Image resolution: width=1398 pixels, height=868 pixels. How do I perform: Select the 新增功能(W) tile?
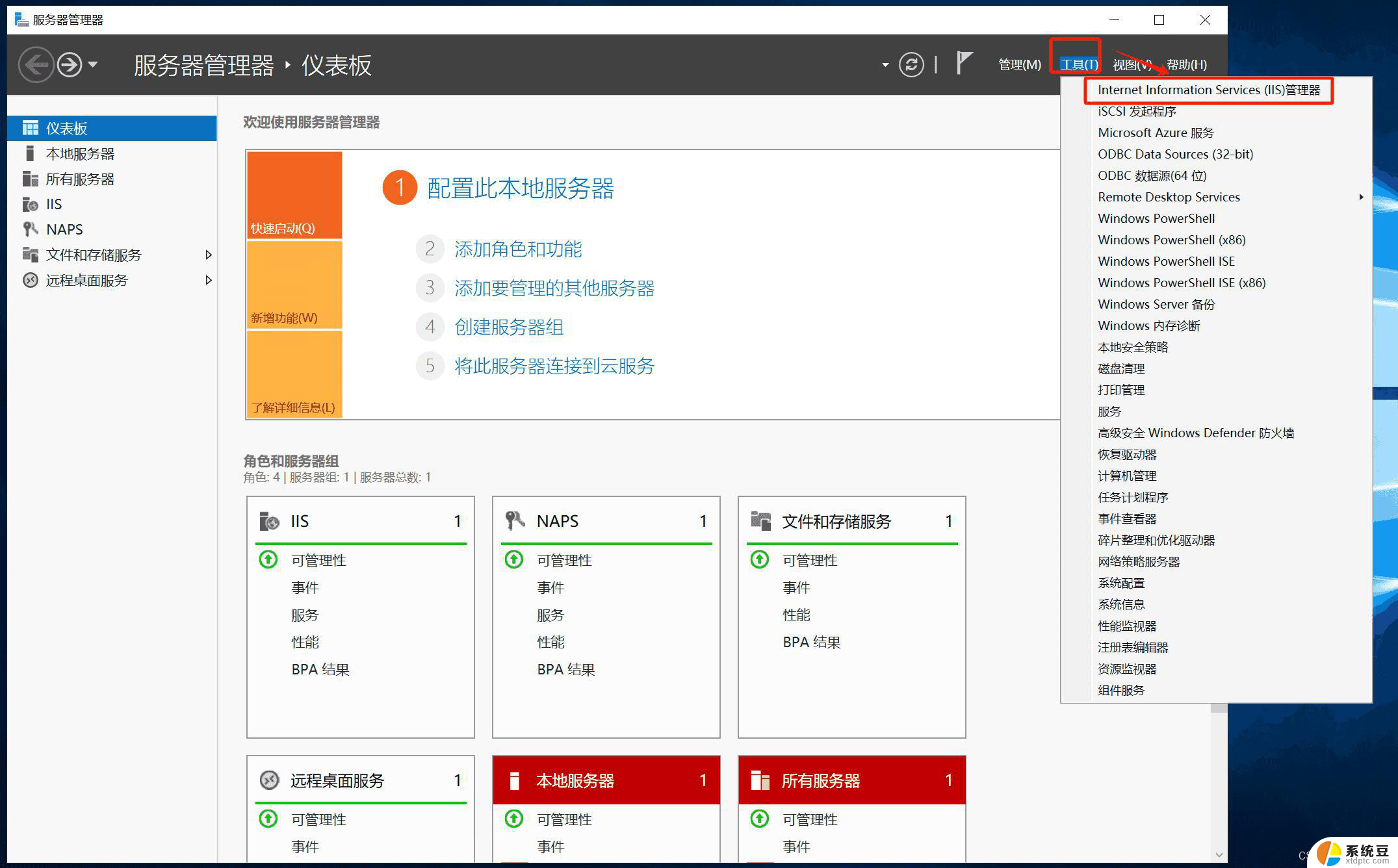pyautogui.click(x=294, y=285)
